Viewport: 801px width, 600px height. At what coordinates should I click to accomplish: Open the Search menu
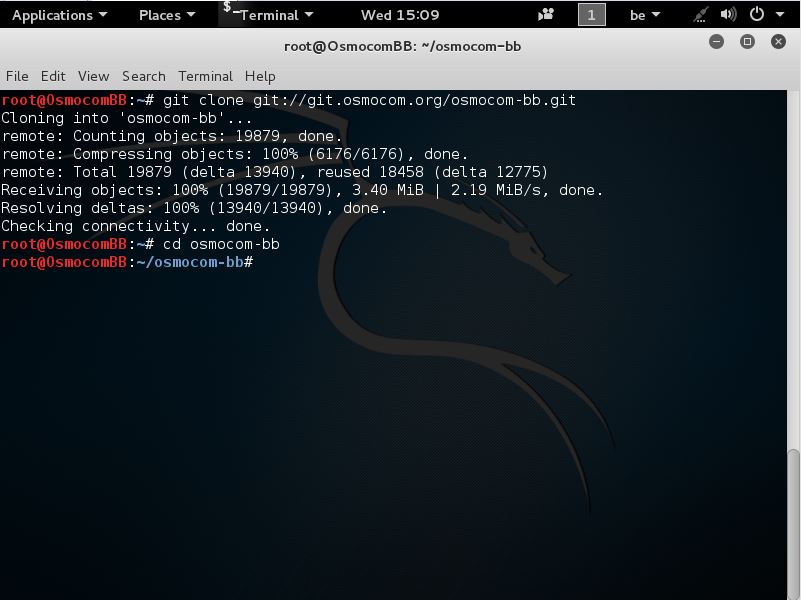[144, 76]
